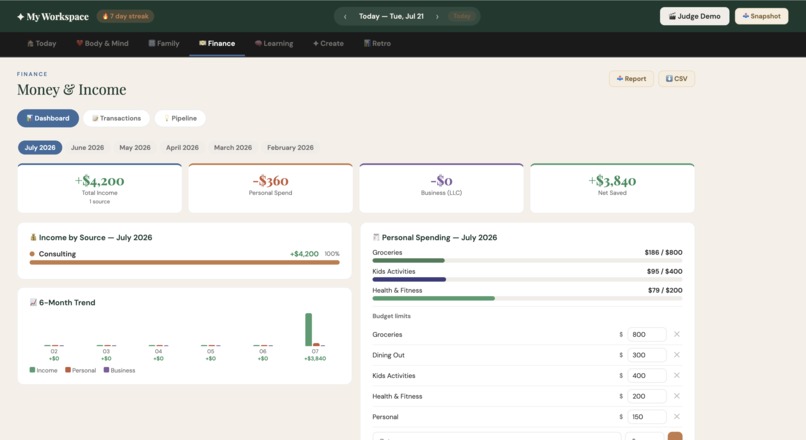Click Kids Activities spending progress bar
806x440 pixels.
527,280
